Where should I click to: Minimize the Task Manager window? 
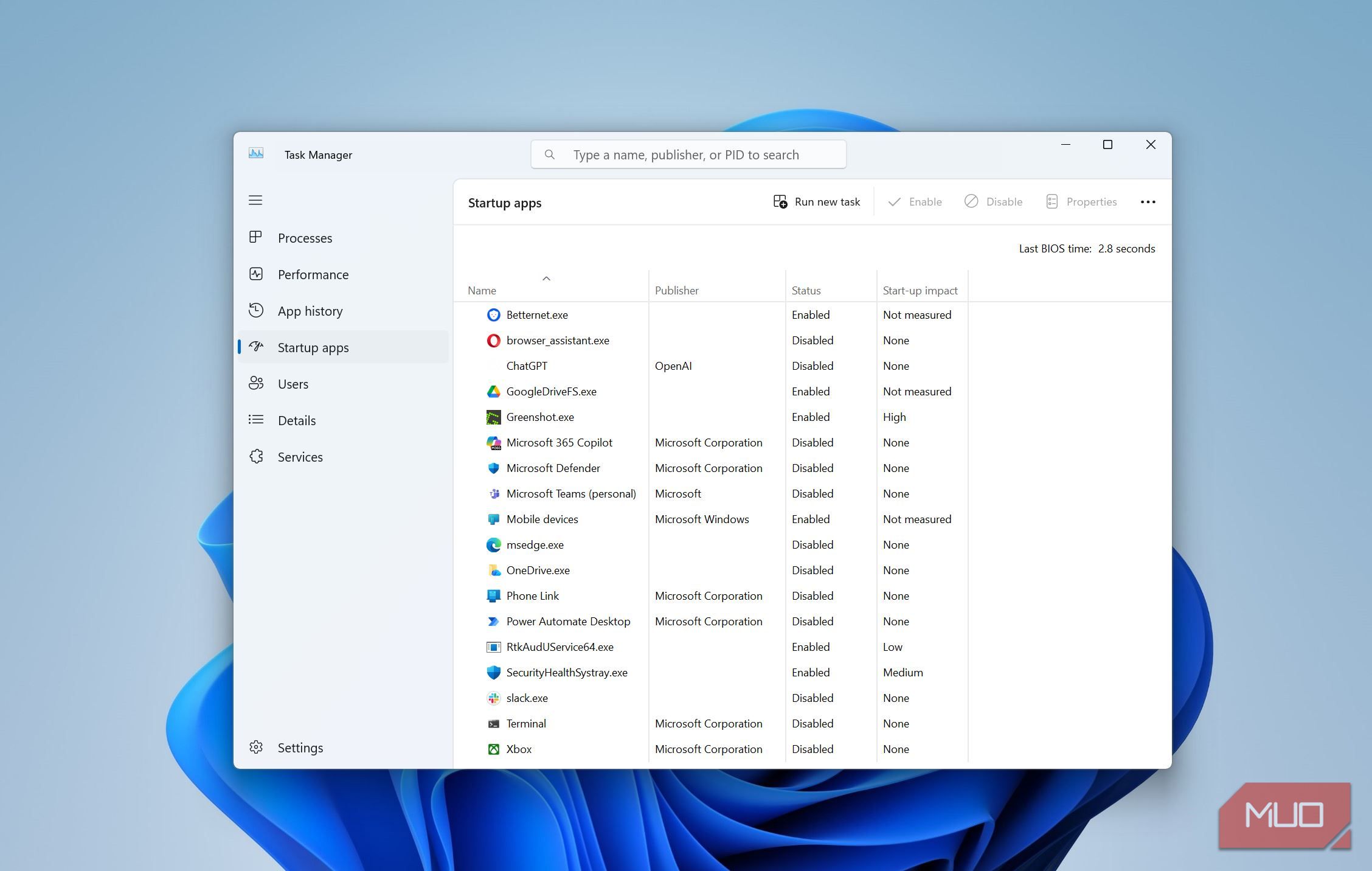1065,145
